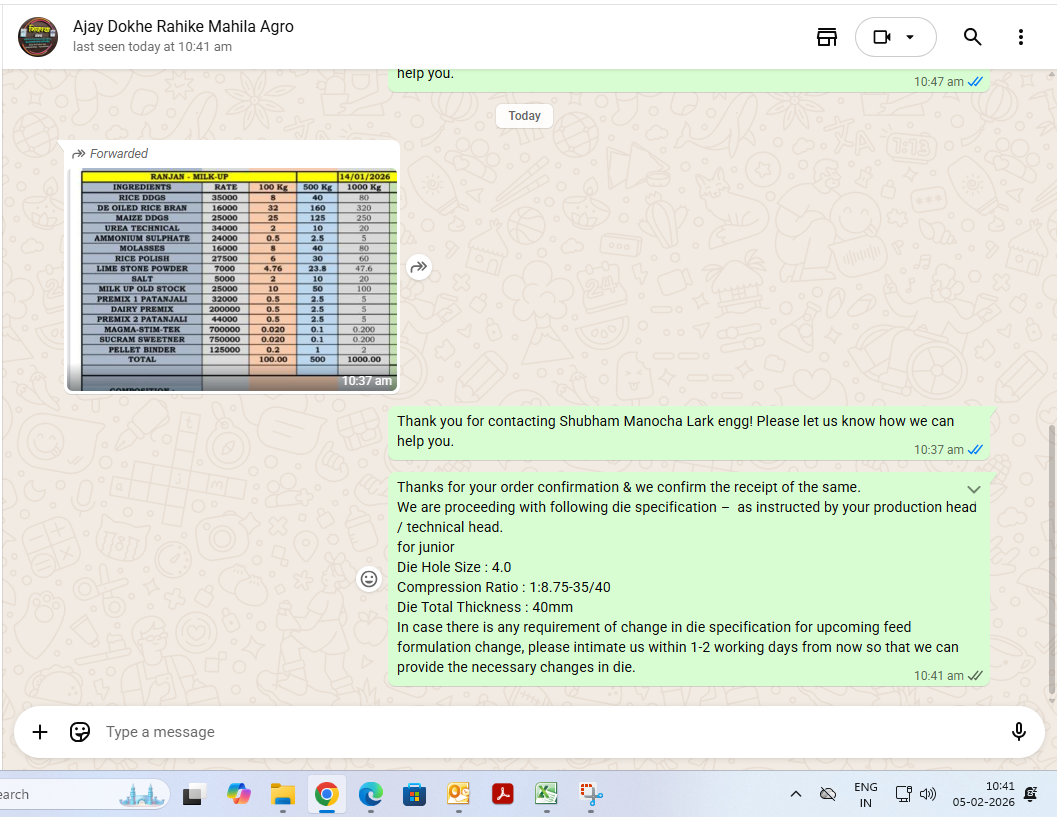The image size is (1057, 817).
Task: Open the emoji and sticker picker
Action: [x=80, y=732]
